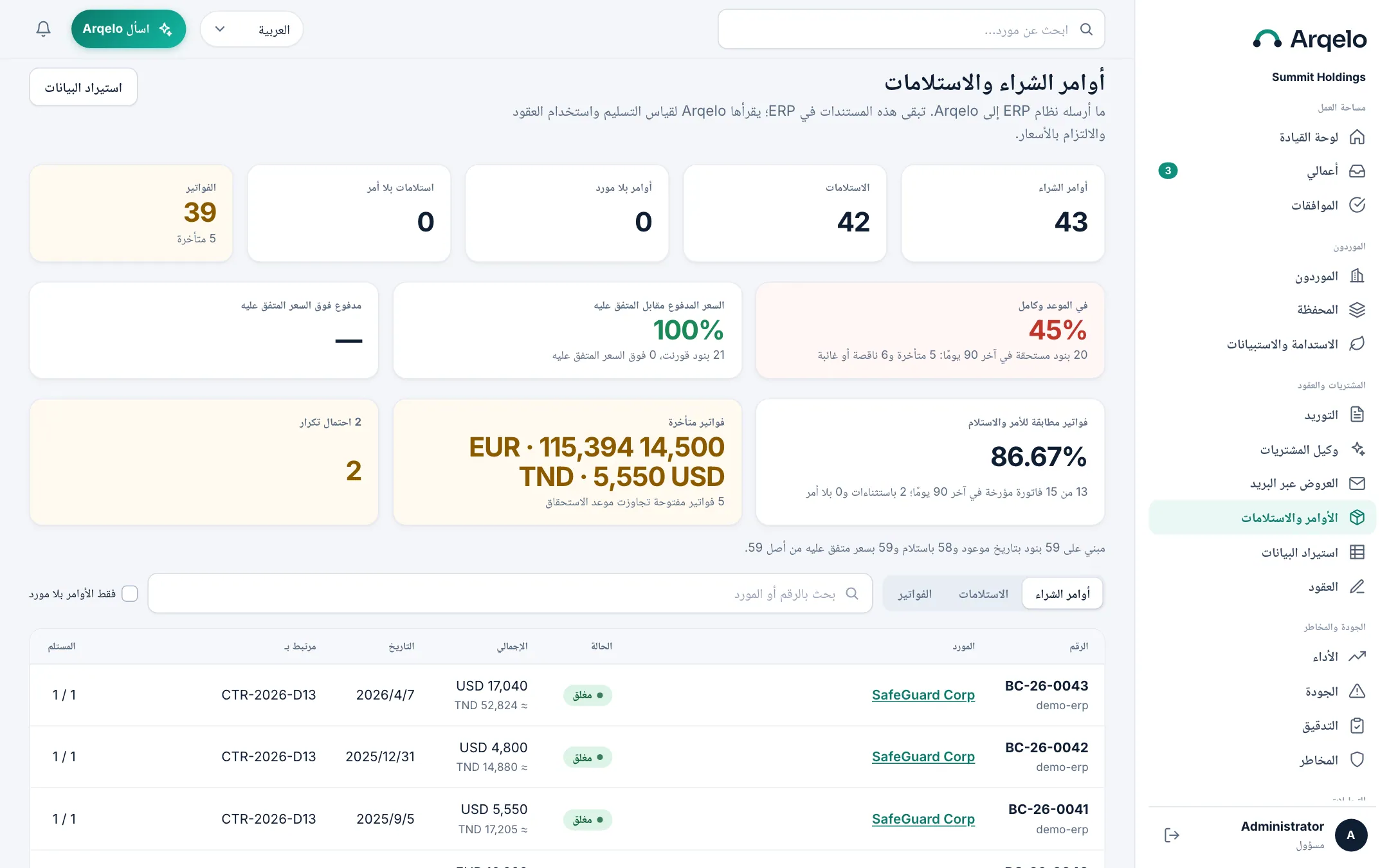This screenshot has width=1389, height=868.
Task: Click the logout icon beside Administrator
Action: click(x=1172, y=835)
